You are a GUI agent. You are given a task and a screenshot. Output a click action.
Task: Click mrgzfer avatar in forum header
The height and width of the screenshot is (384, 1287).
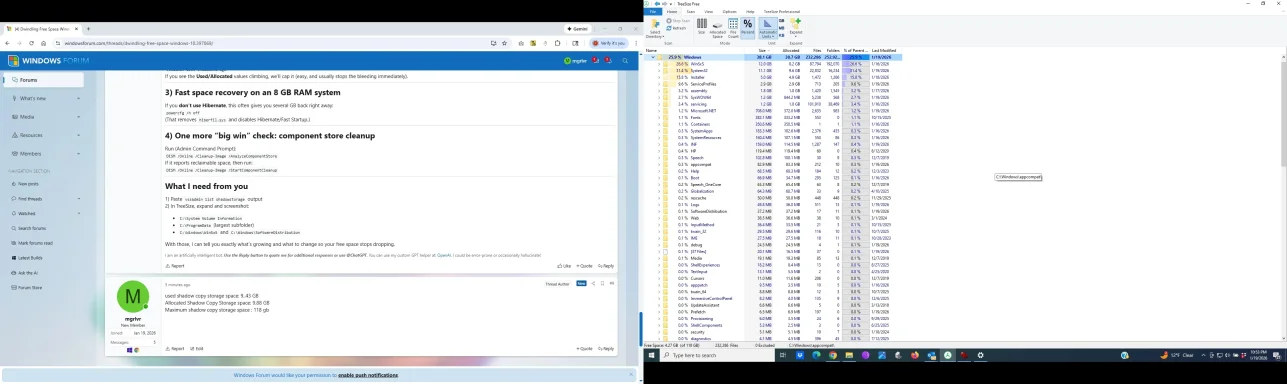click(x=567, y=61)
